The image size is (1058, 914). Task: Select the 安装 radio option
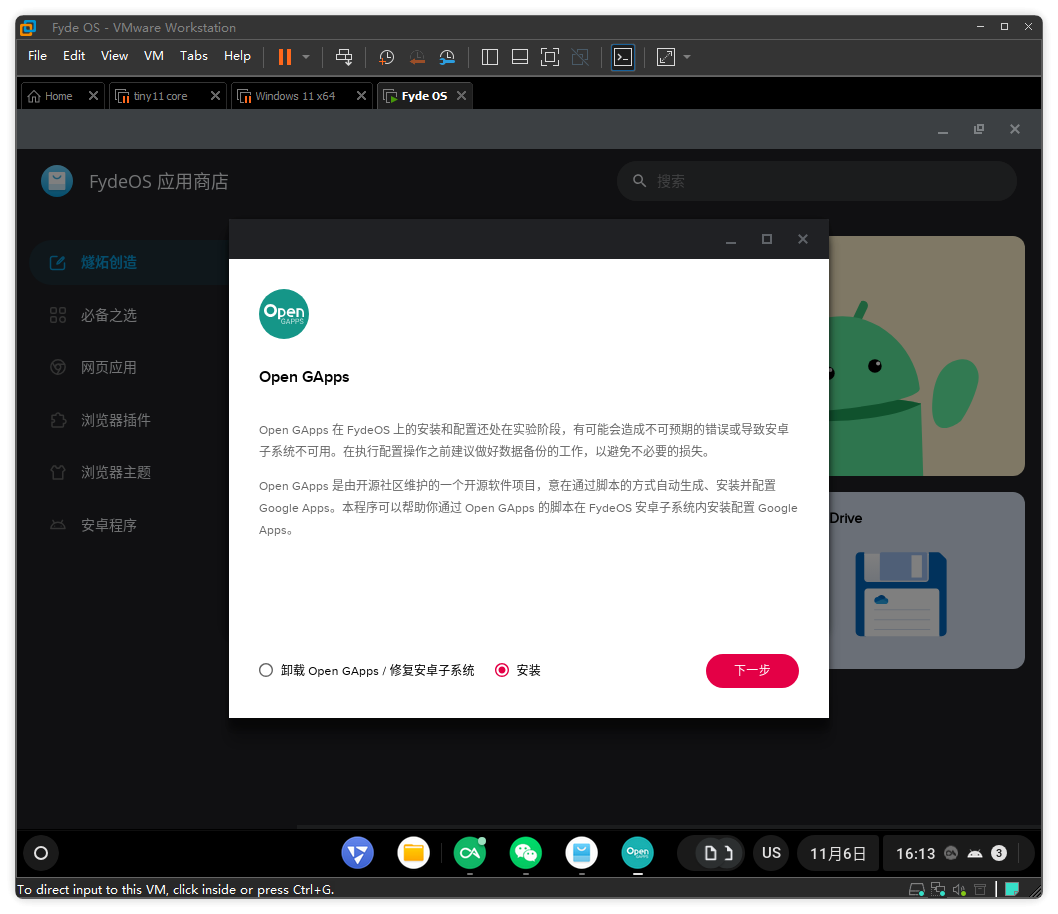(x=502, y=670)
